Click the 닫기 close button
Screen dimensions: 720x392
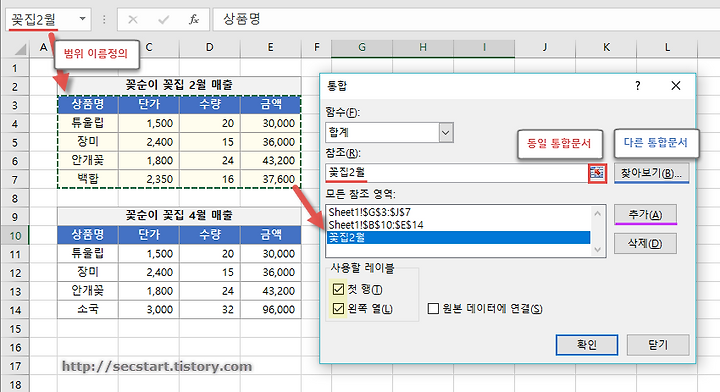point(658,344)
